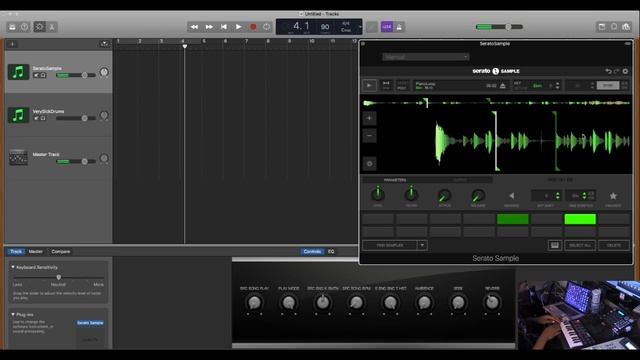Open the track header filter button
640x360 pixels.
pos(104,44)
